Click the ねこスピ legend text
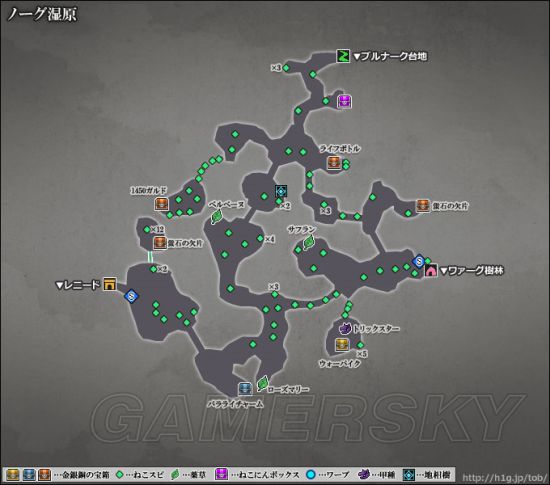550x485 pixels. tap(149, 475)
